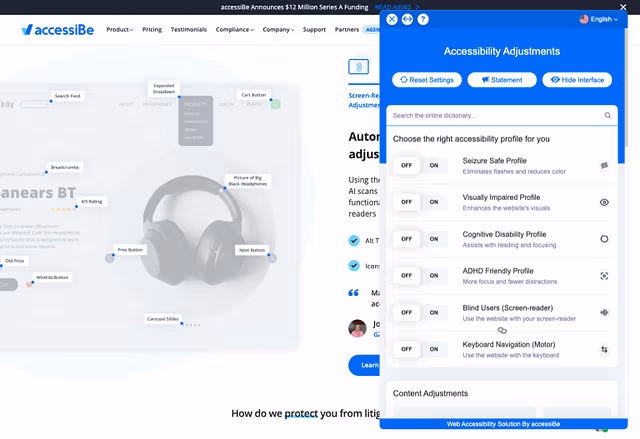Click the Learn more blue button

click(x=364, y=365)
